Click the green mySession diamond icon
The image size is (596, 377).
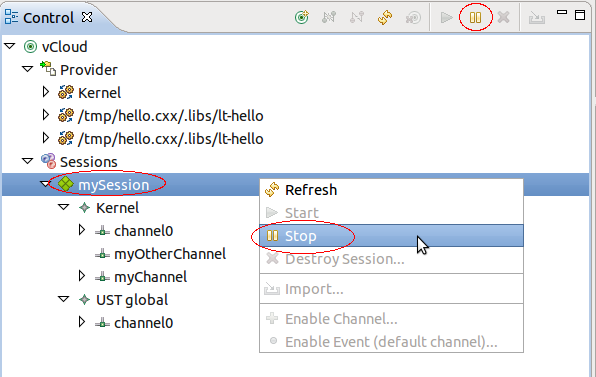pos(66,184)
